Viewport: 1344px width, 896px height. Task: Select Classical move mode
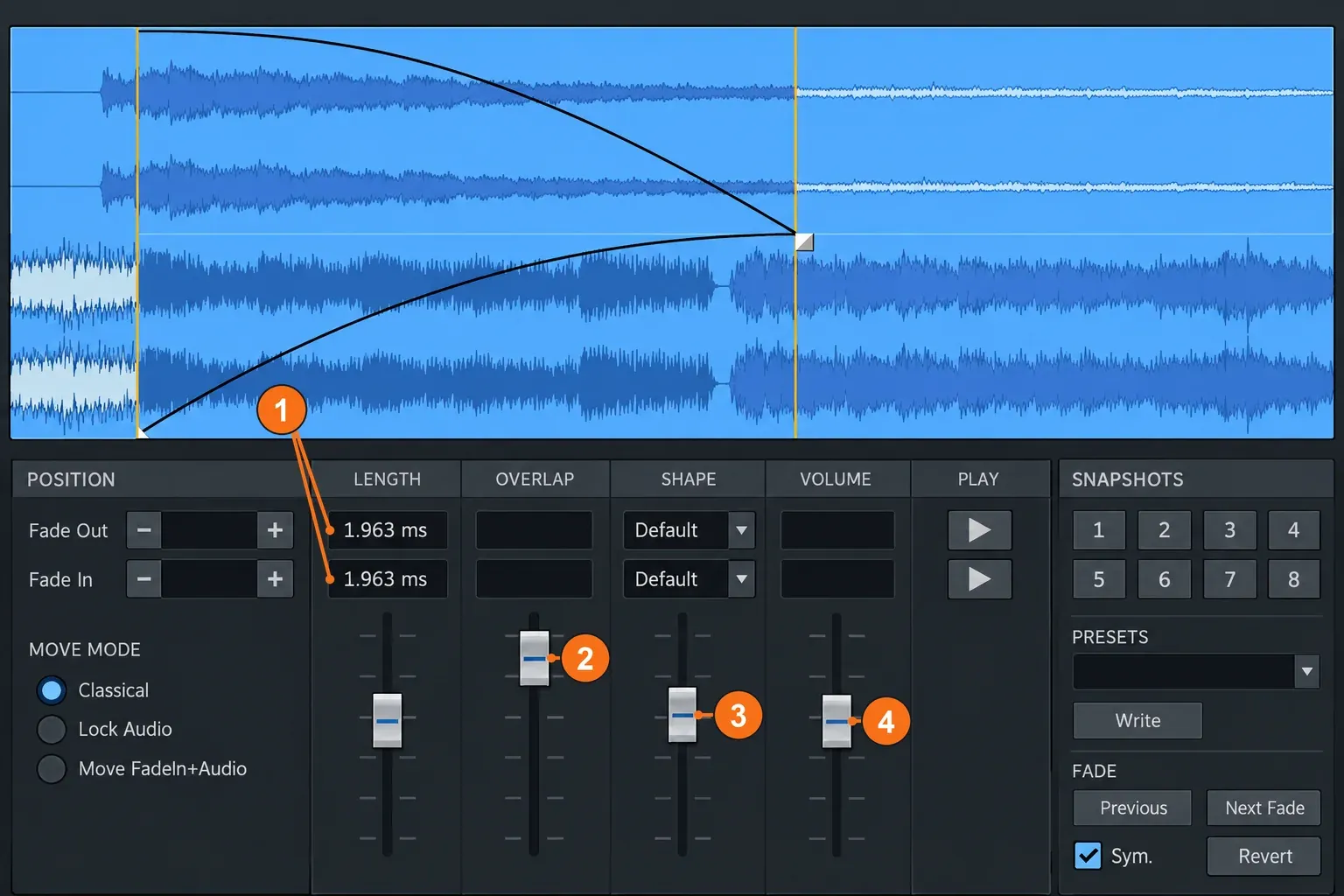click(x=52, y=690)
